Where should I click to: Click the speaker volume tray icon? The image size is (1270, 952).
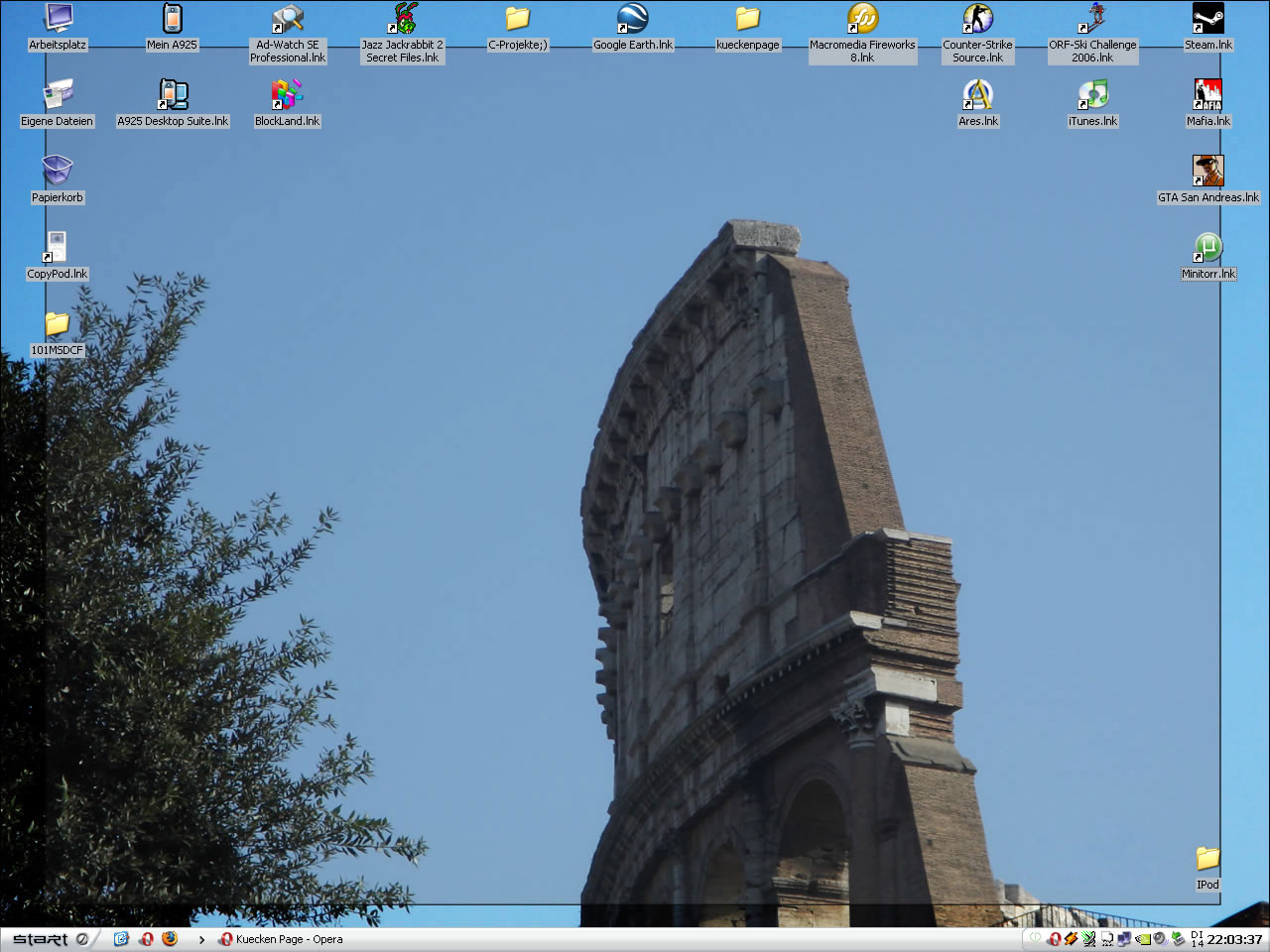tap(1159, 939)
